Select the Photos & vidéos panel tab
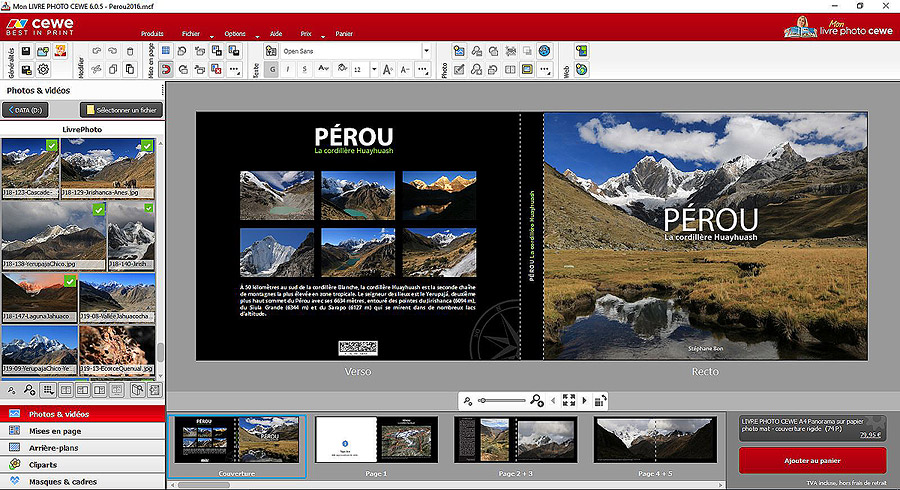 (83, 414)
